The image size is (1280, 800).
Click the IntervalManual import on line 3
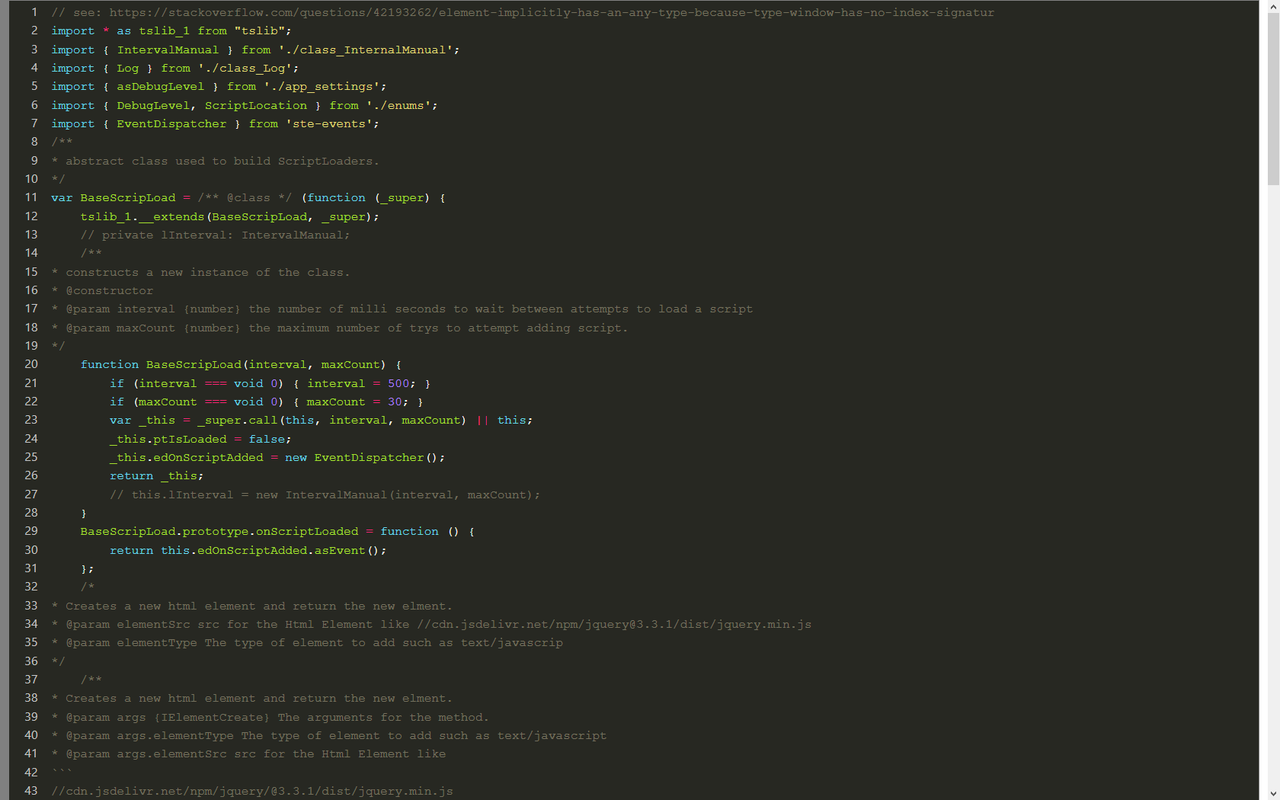tap(167, 49)
